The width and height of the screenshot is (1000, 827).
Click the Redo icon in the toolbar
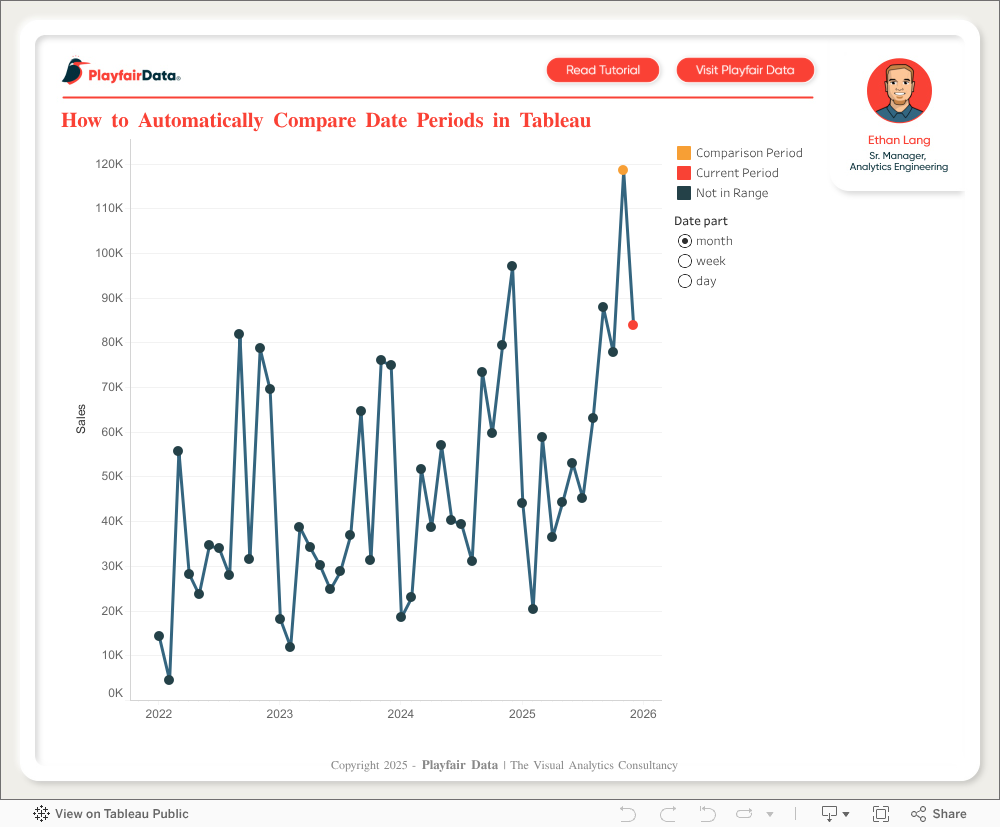(668, 814)
